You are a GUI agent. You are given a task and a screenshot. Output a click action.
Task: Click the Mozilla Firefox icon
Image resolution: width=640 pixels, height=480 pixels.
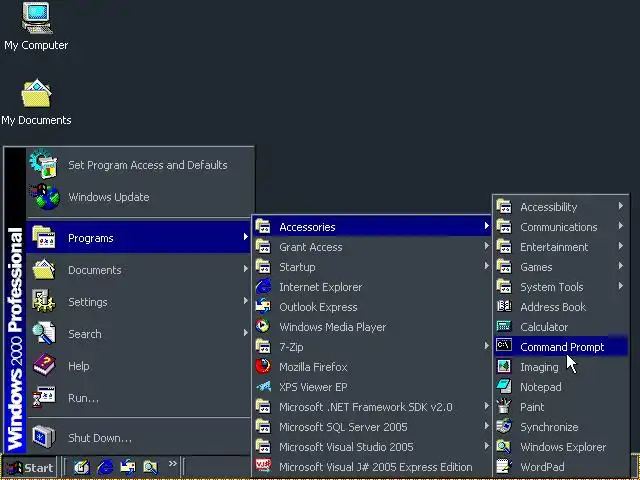tap(263, 367)
